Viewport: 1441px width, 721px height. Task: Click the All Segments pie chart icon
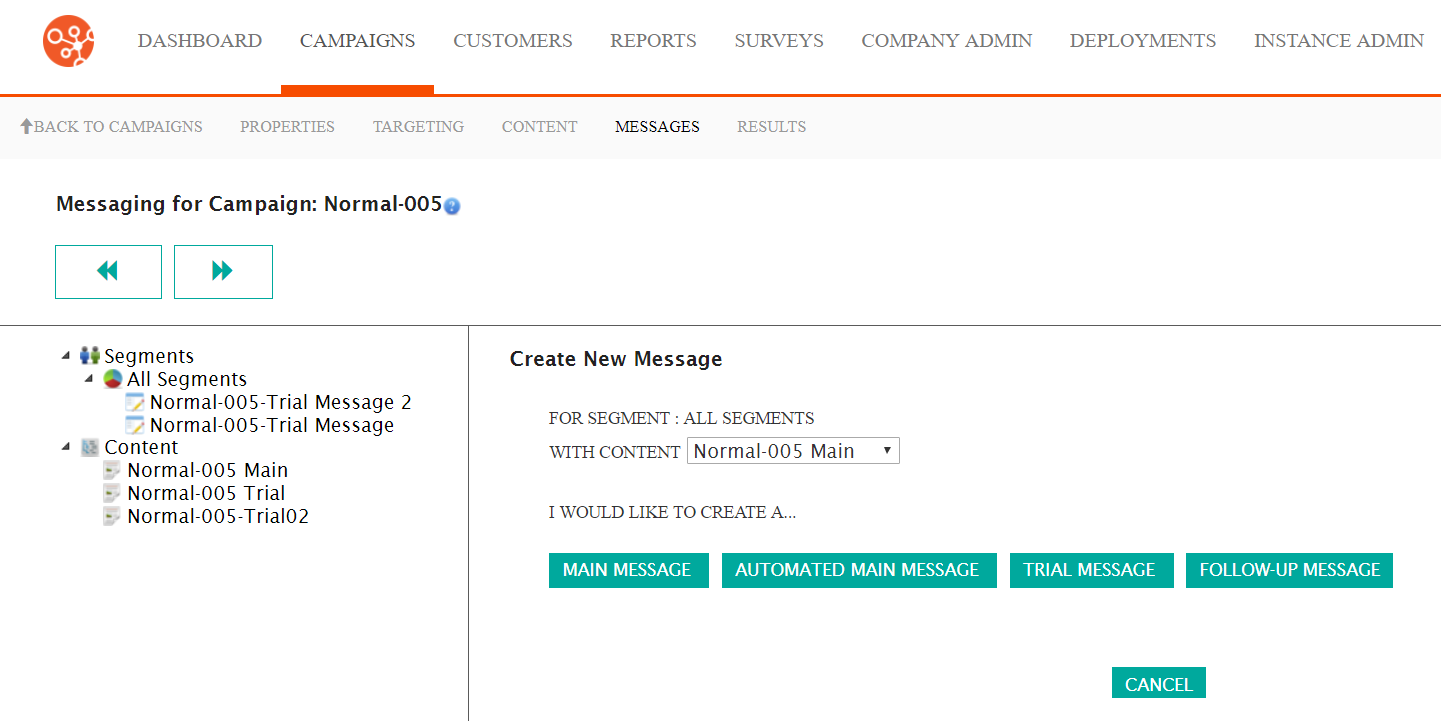[x=113, y=379]
